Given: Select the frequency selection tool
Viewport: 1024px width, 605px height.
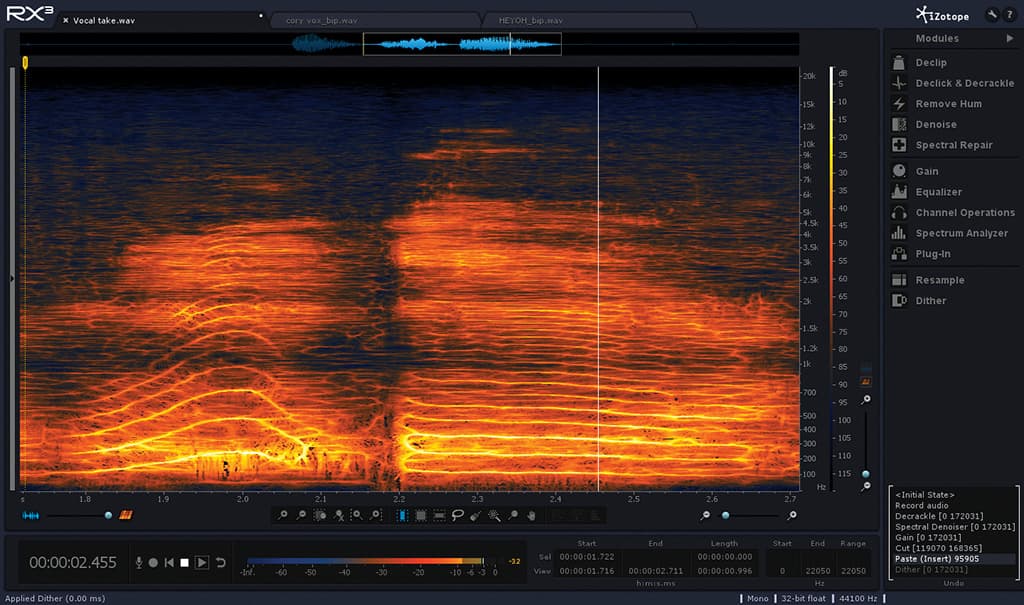Looking at the screenshot, I should 440,515.
